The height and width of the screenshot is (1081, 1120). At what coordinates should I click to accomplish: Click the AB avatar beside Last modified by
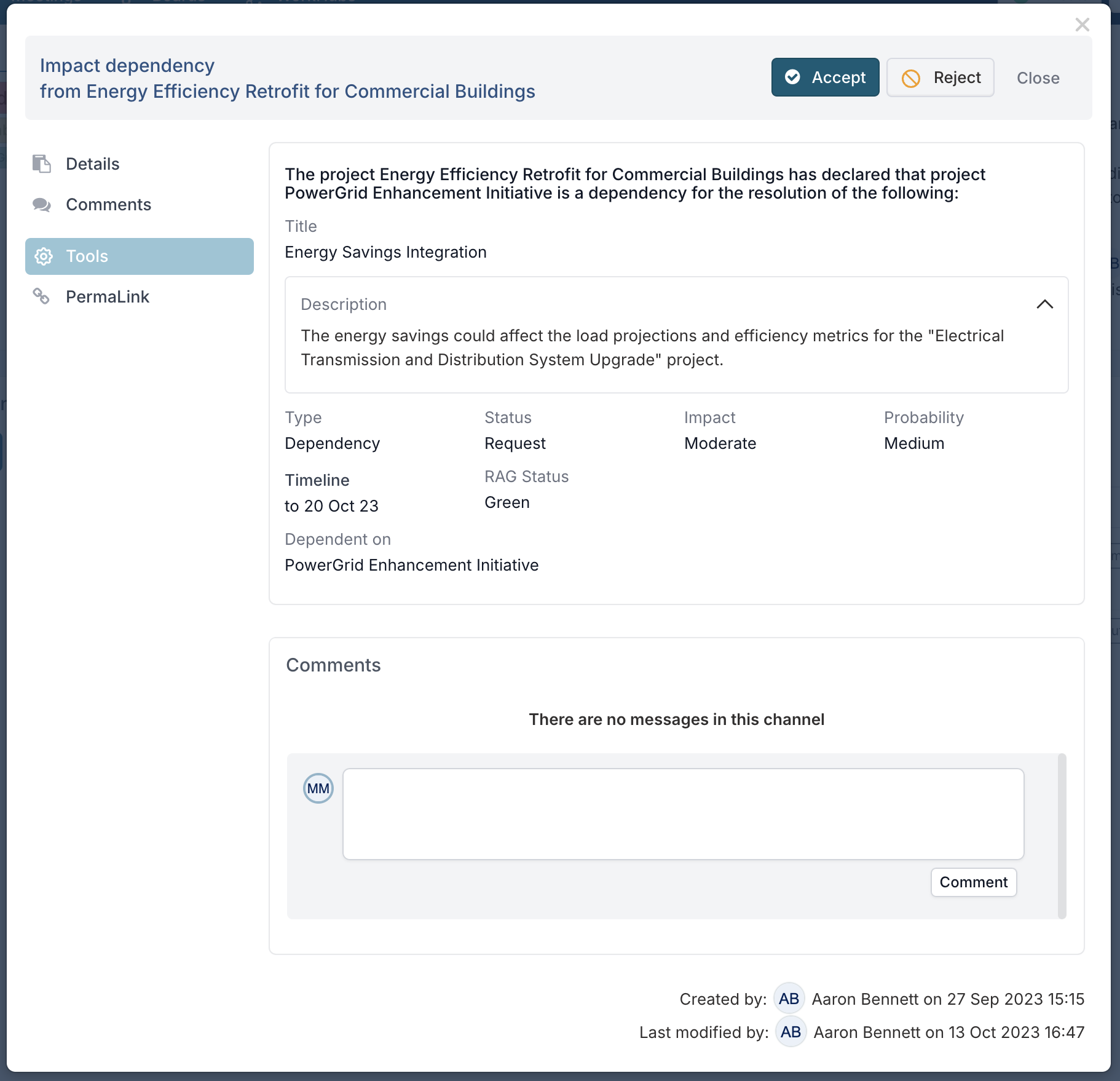791,1032
